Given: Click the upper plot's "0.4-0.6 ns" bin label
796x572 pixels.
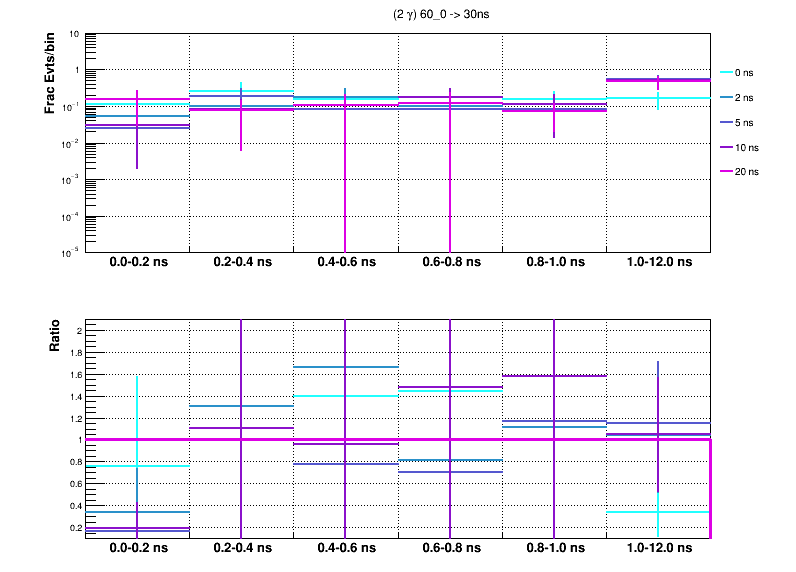Looking at the screenshot, I should [345, 262].
